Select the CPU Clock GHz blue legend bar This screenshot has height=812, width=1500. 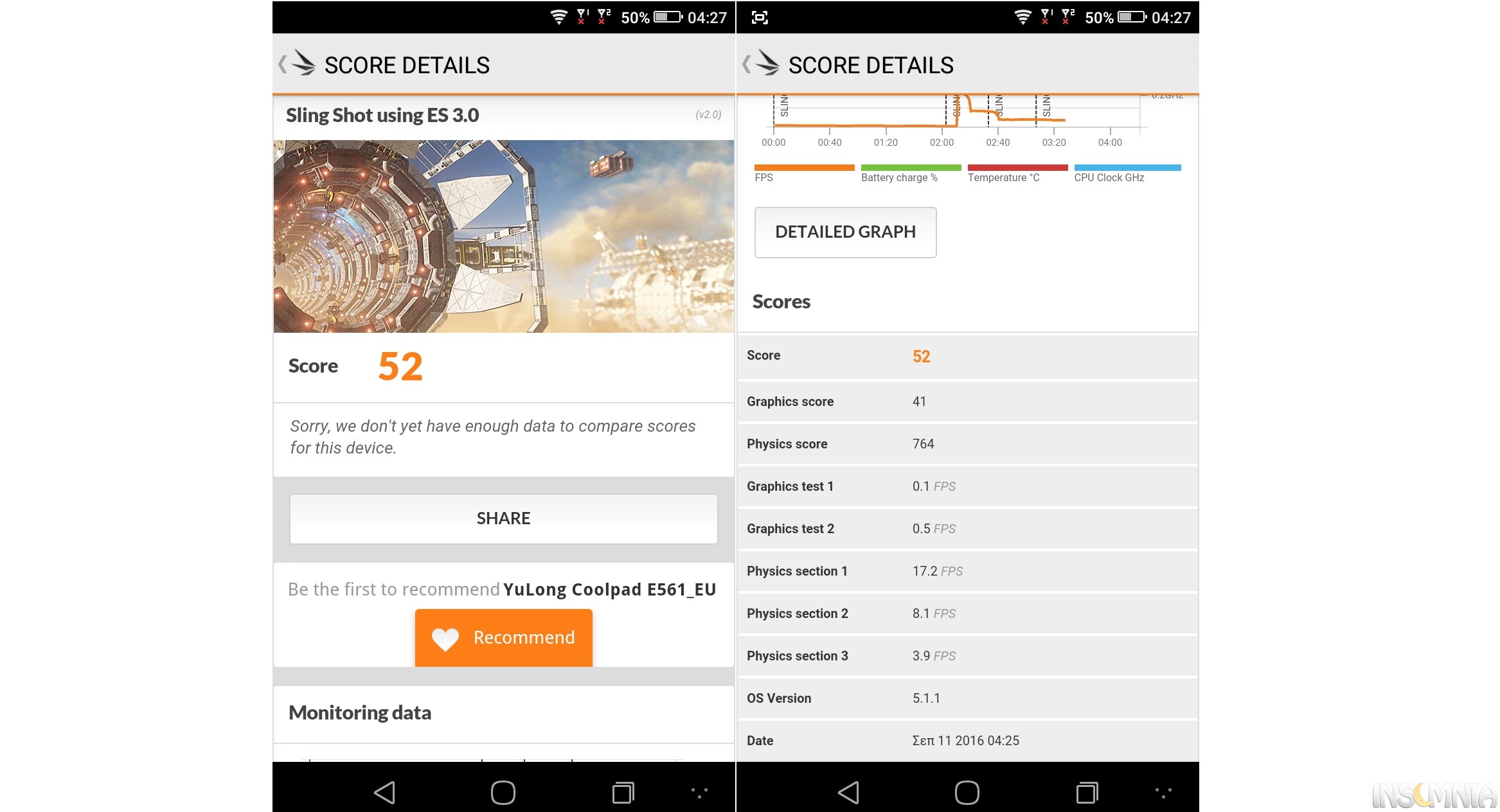point(1127,168)
